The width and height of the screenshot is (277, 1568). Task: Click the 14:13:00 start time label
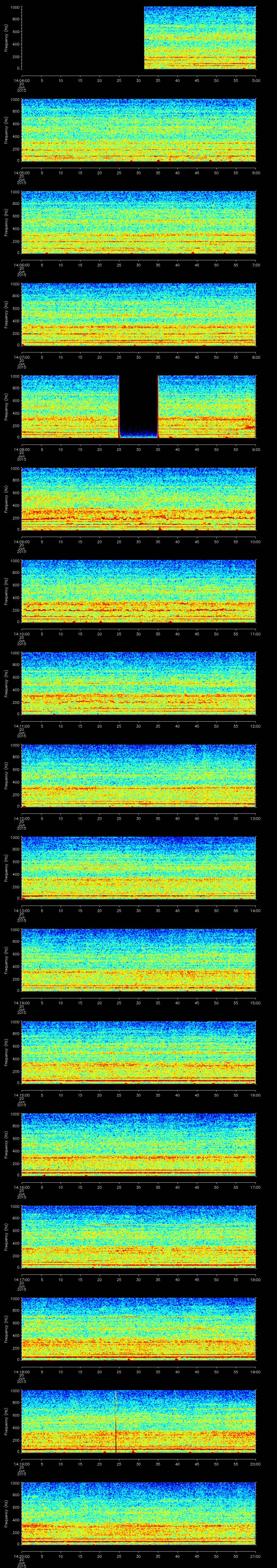pos(22,910)
